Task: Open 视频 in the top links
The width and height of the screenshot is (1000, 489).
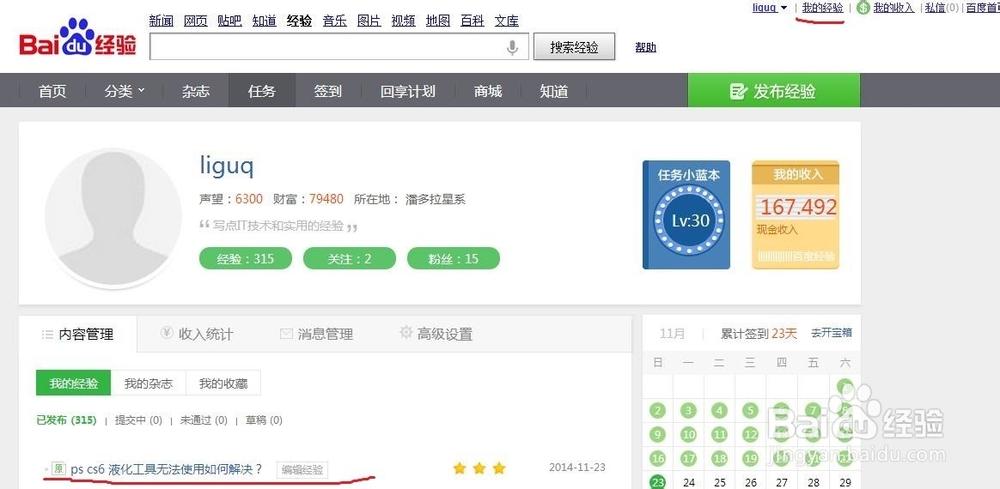Action: pos(404,21)
